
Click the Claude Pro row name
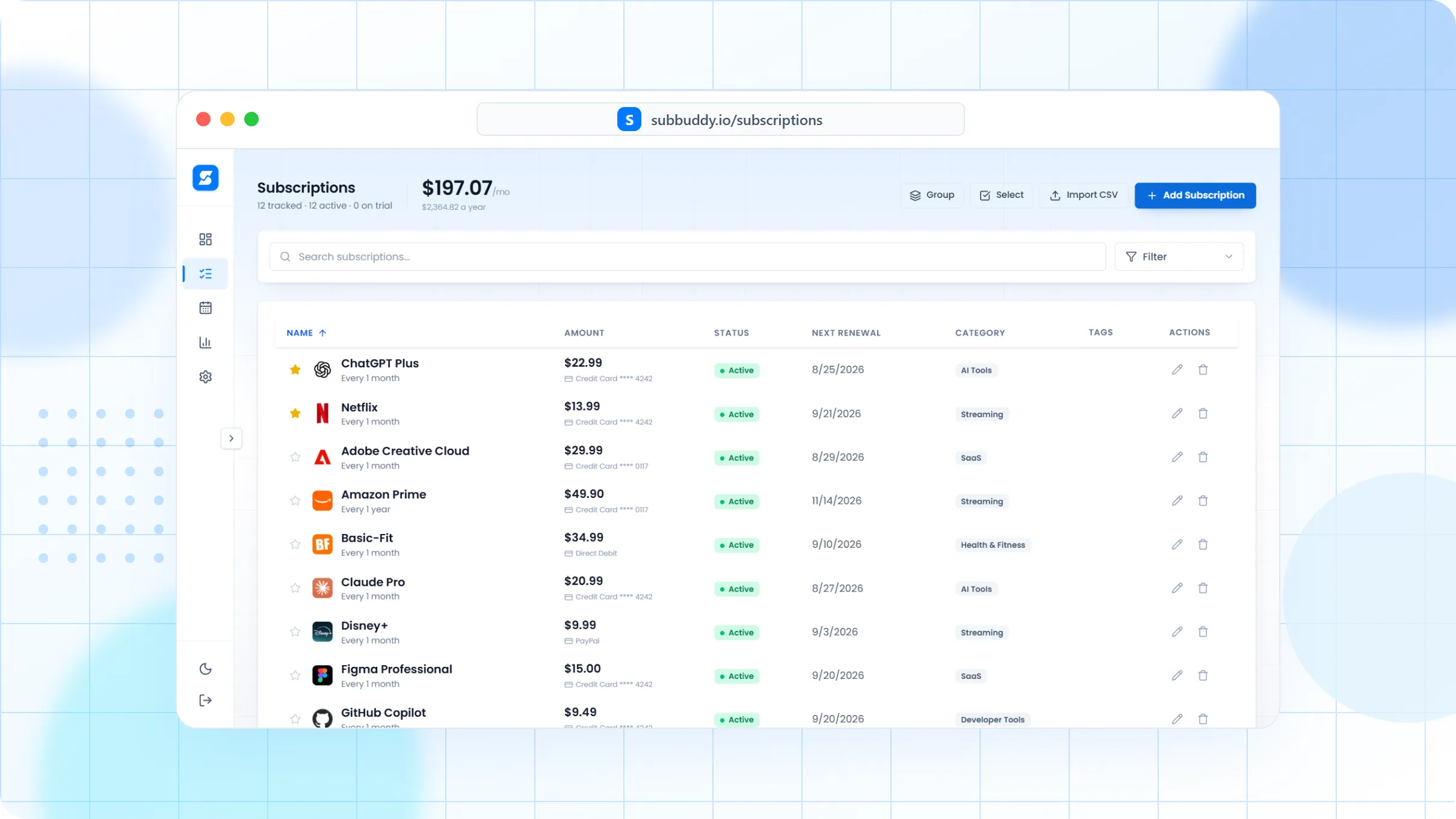(373, 582)
